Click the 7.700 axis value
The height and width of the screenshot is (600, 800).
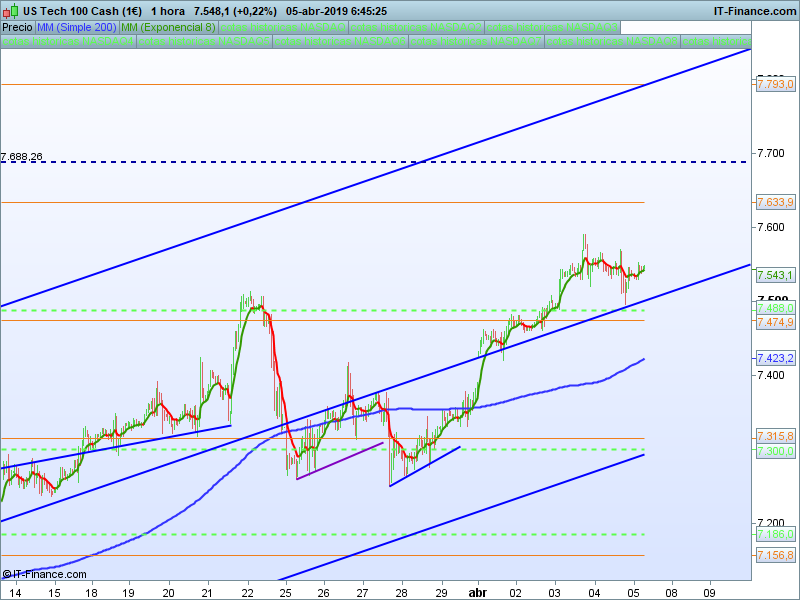click(x=770, y=153)
